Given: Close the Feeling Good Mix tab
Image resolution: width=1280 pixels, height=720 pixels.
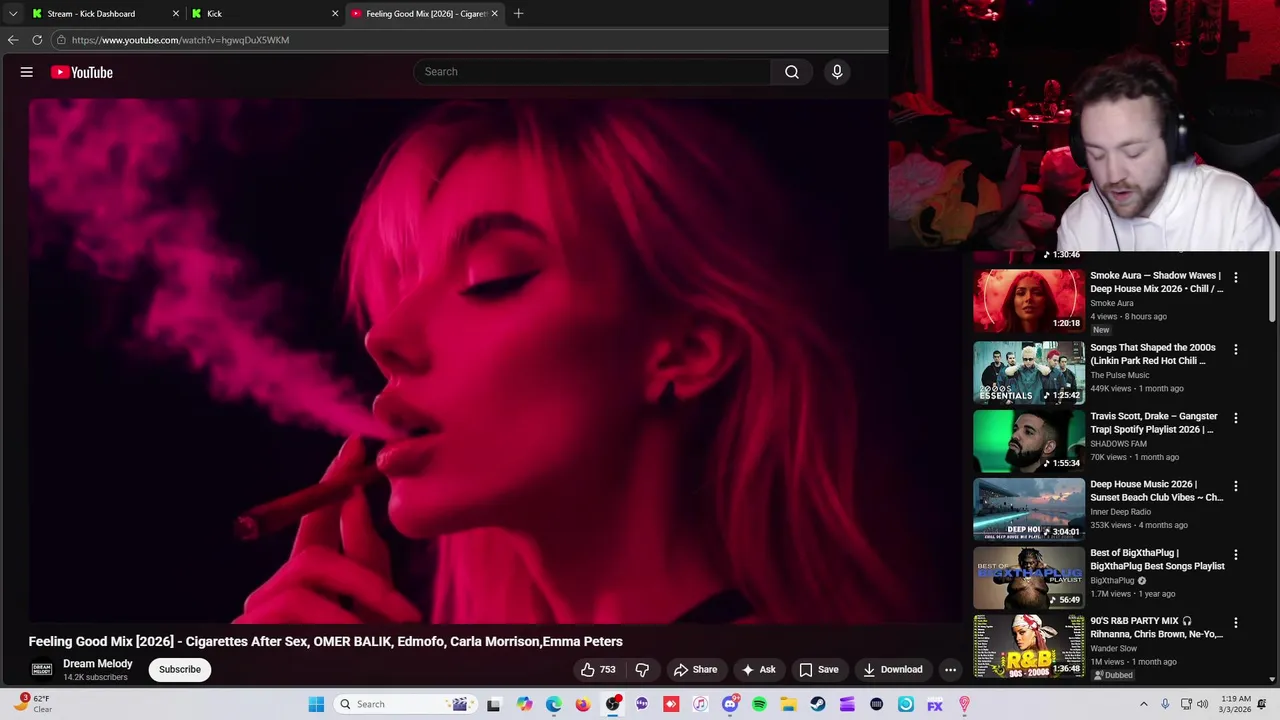Looking at the screenshot, I should coord(494,14).
